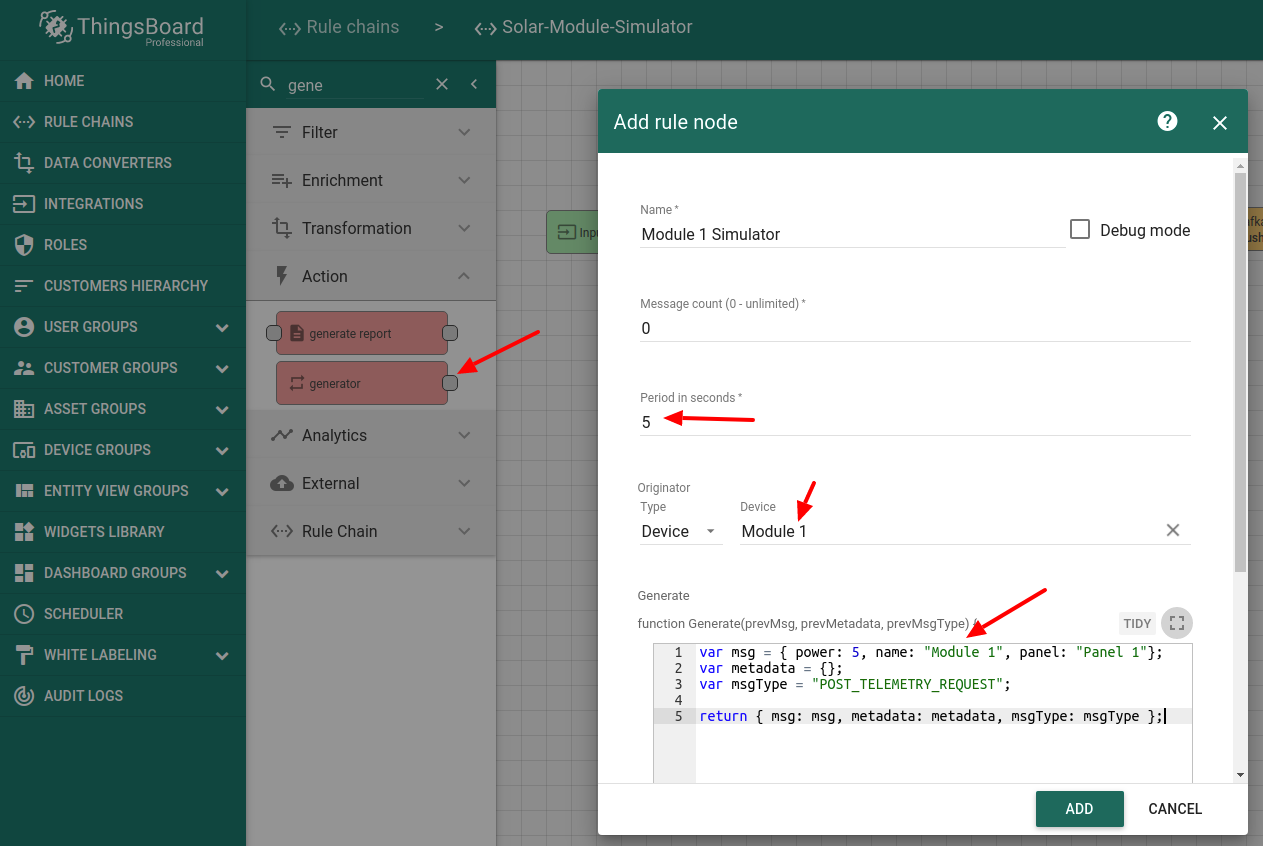Open the originator Type dropdown

679,531
